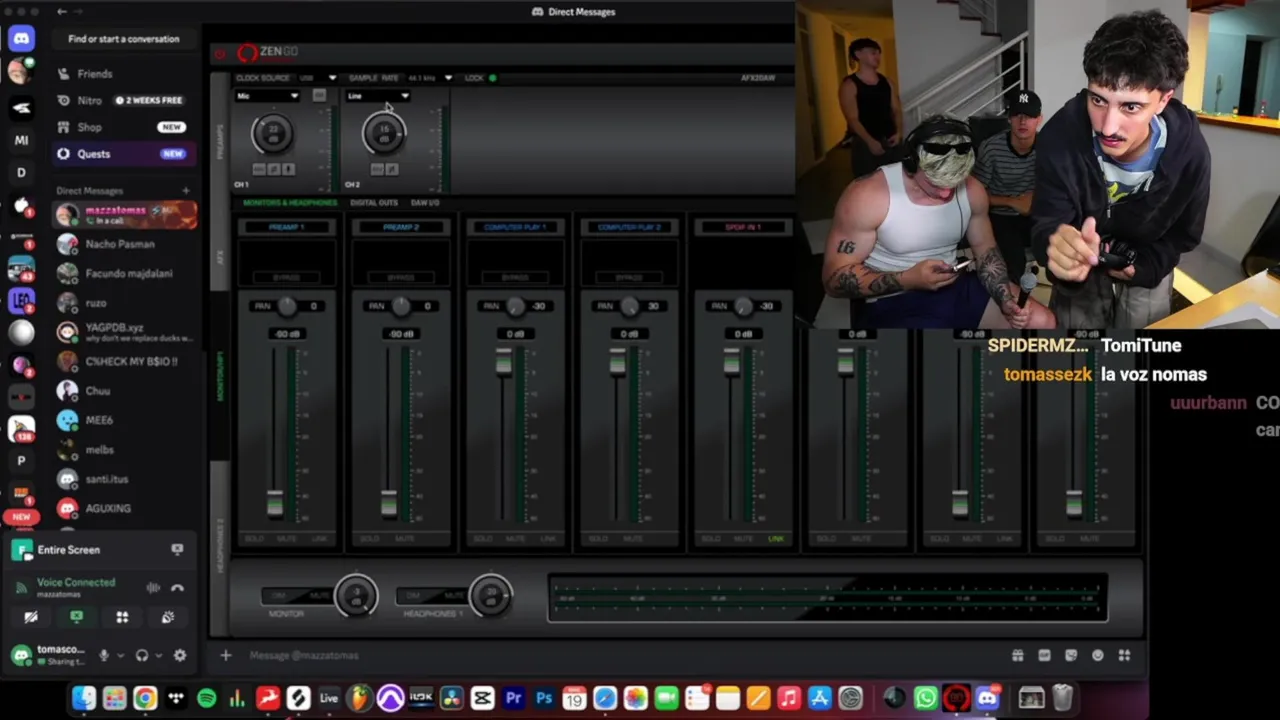This screenshot has width=1280, height=720.
Task: Switch to DAW I/O tab
Action: tap(425, 202)
